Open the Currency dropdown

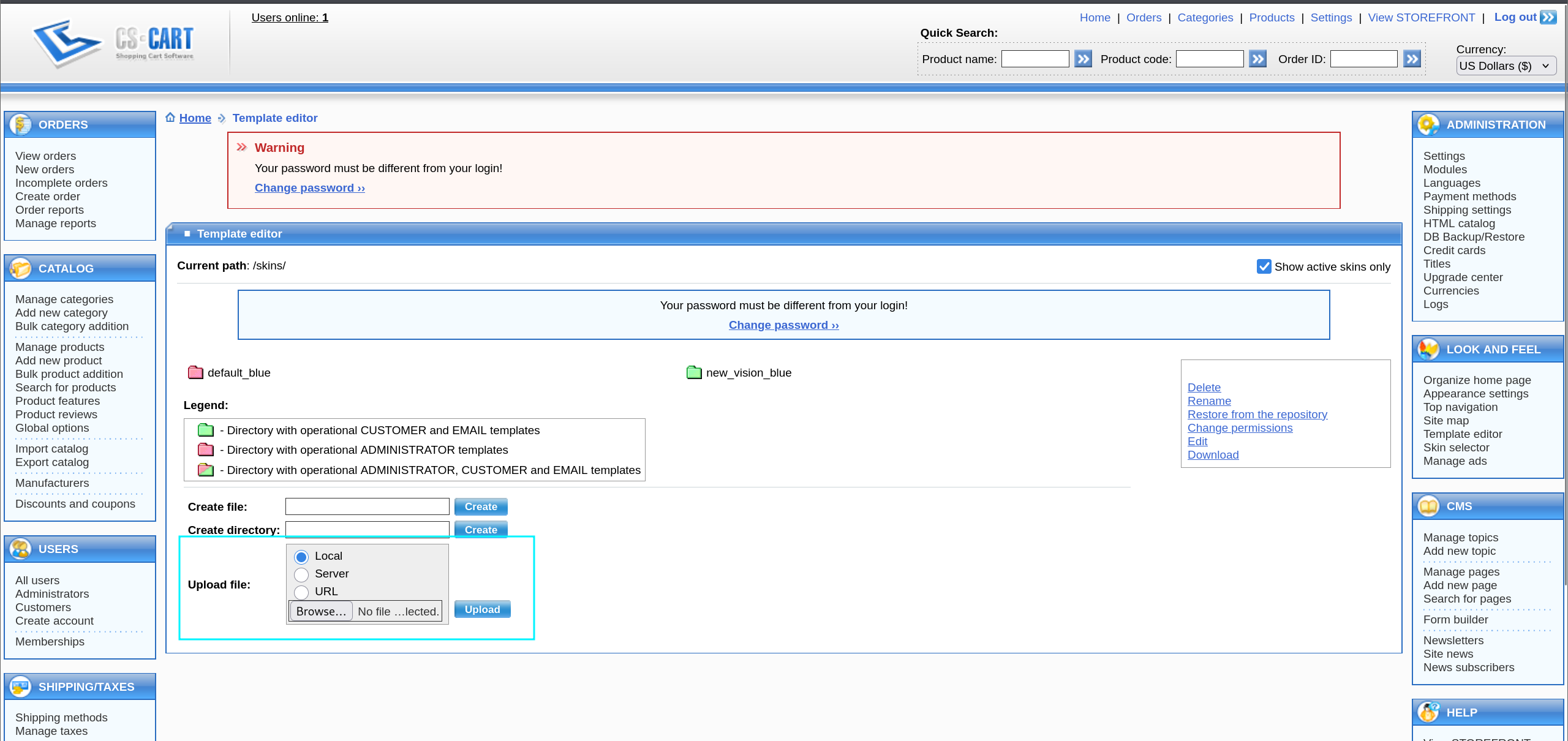tap(1506, 66)
